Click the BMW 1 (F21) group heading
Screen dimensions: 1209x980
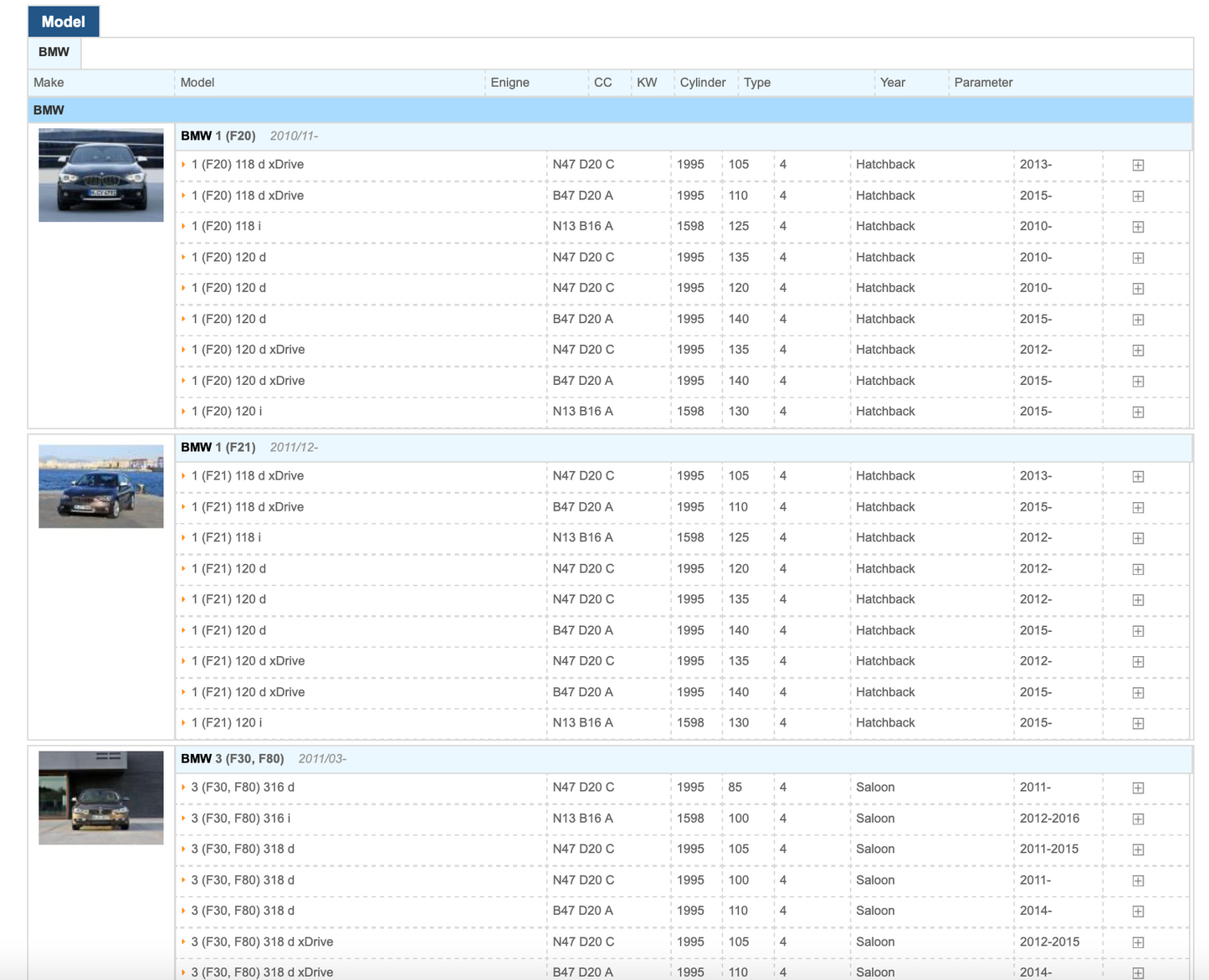pos(218,447)
